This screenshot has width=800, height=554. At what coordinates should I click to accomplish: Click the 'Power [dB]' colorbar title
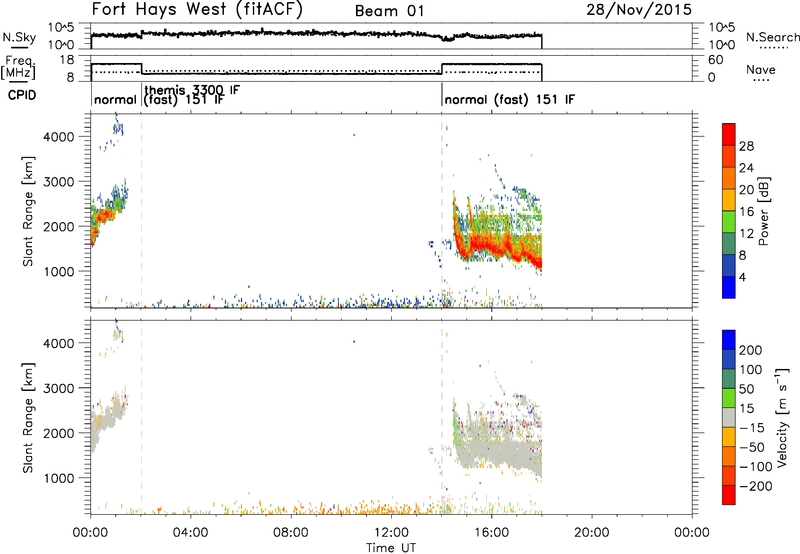[764, 211]
